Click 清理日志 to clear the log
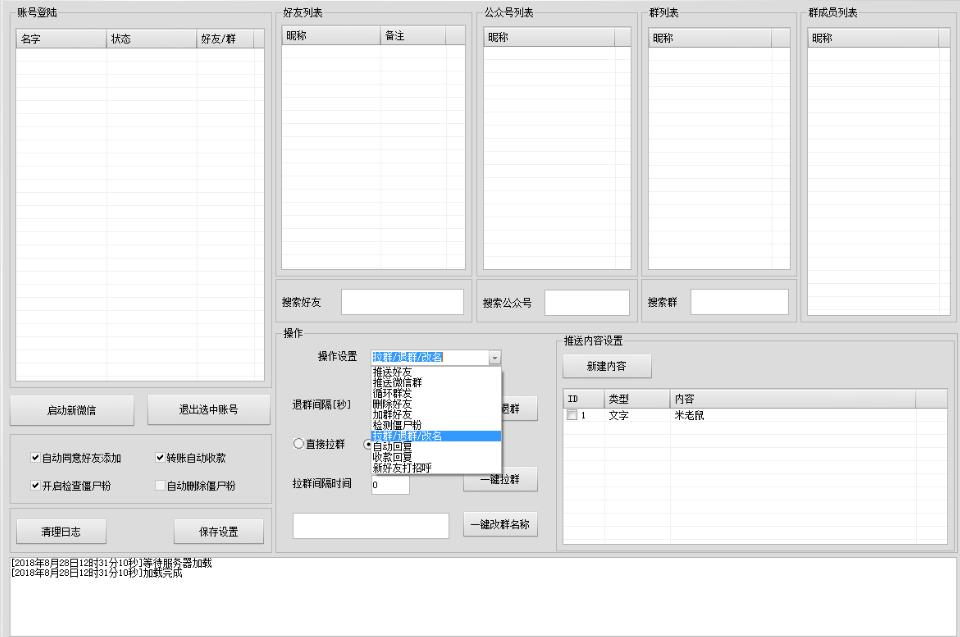This screenshot has height=637, width=960. [x=60, y=530]
